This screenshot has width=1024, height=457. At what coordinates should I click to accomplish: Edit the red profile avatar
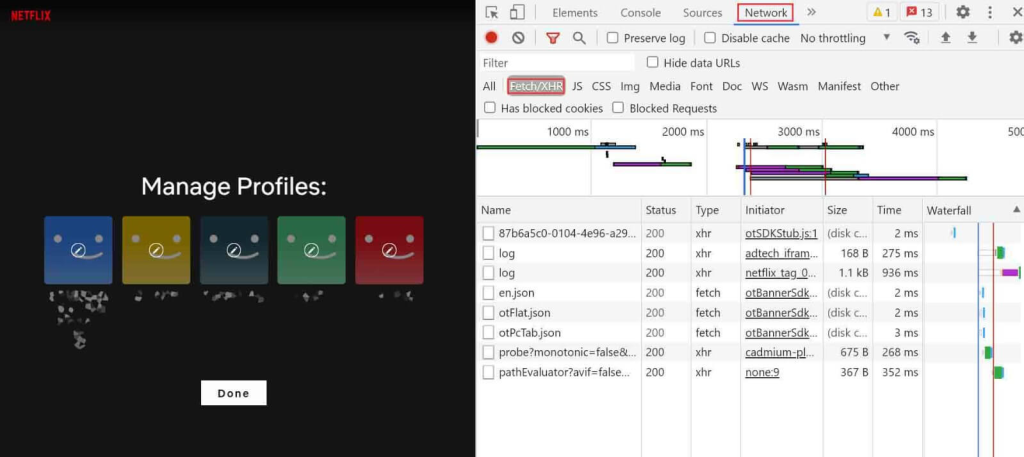(x=389, y=250)
